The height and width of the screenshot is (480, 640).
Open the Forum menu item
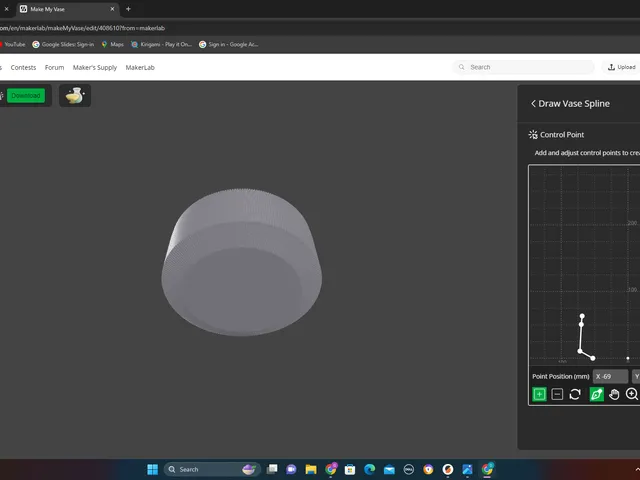[54, 67]
